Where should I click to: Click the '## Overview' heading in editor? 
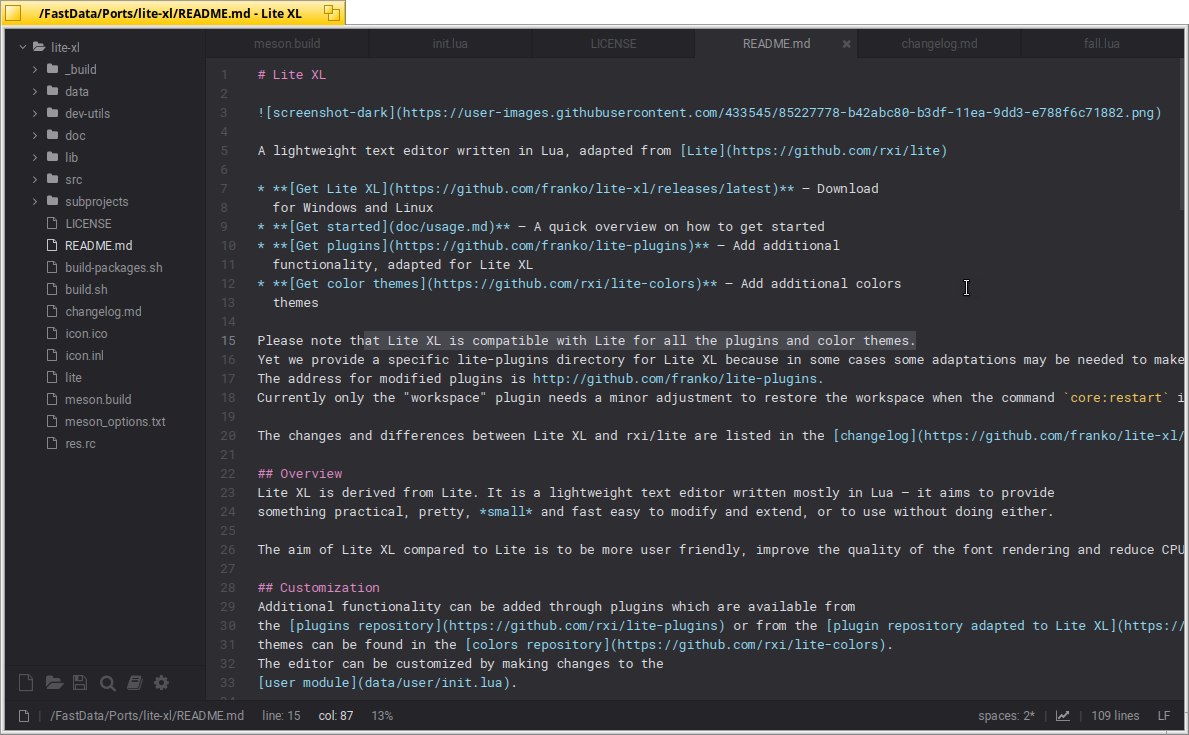(300, 473)
